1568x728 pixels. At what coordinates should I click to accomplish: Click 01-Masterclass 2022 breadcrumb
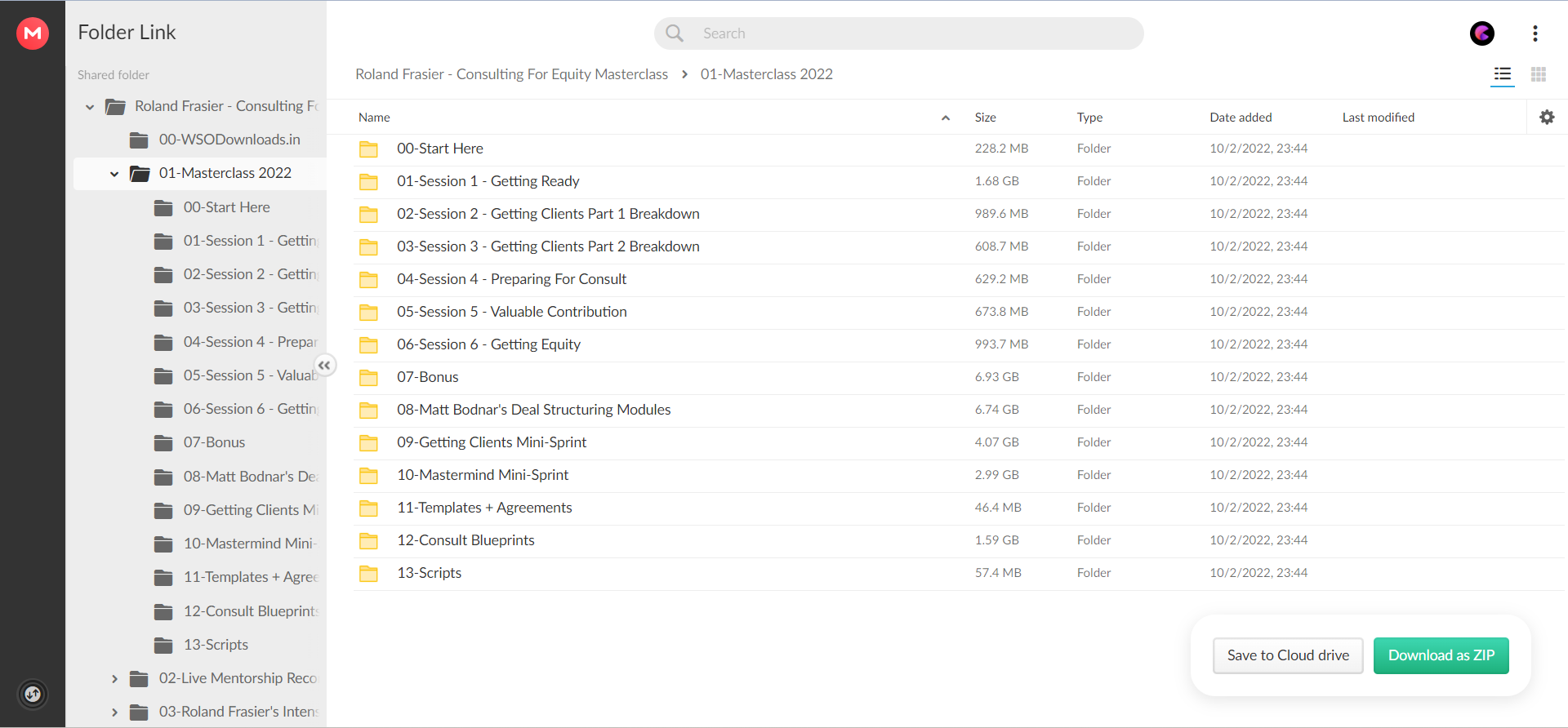pos(767,74)
